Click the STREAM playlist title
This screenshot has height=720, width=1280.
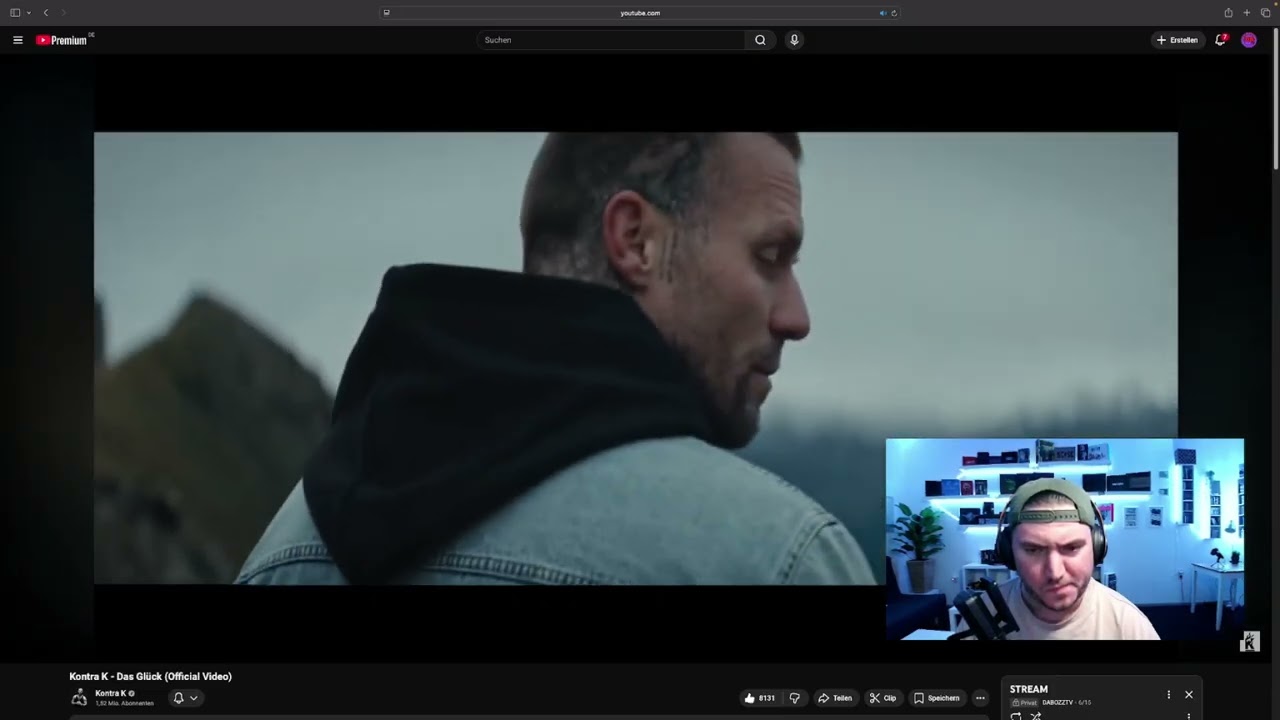coord(1029,689)
